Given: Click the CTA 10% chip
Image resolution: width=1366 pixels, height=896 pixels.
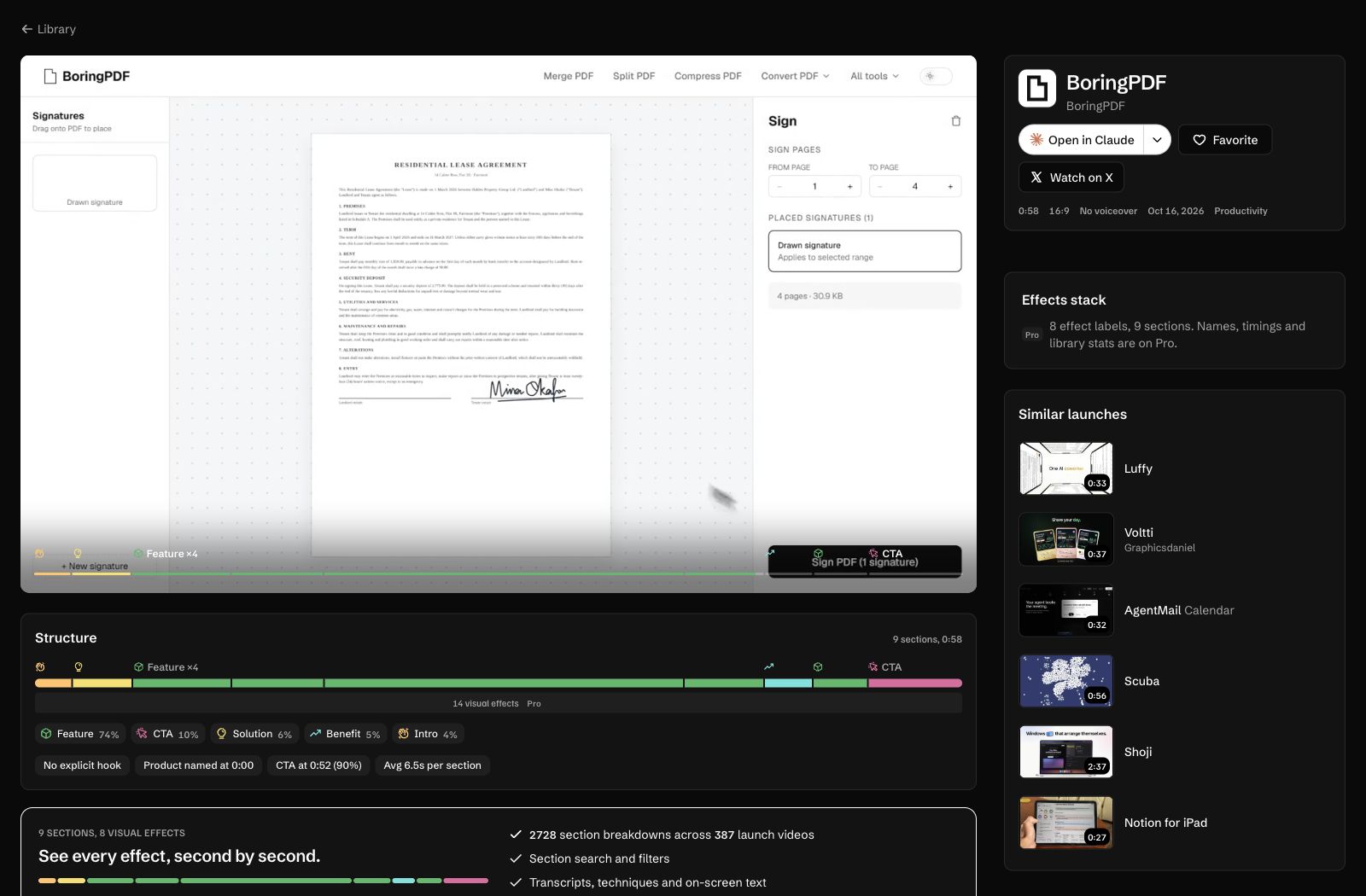Looking at the screenshot, I should (x=168, y=734).
